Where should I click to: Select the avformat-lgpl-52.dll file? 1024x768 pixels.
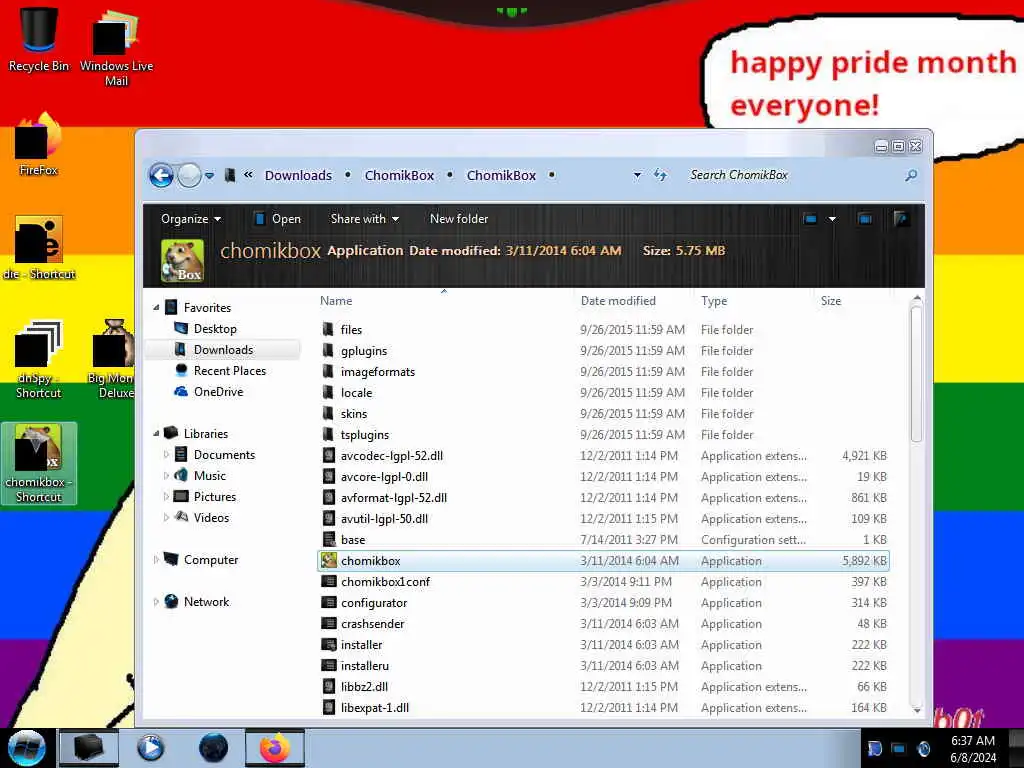603,498
